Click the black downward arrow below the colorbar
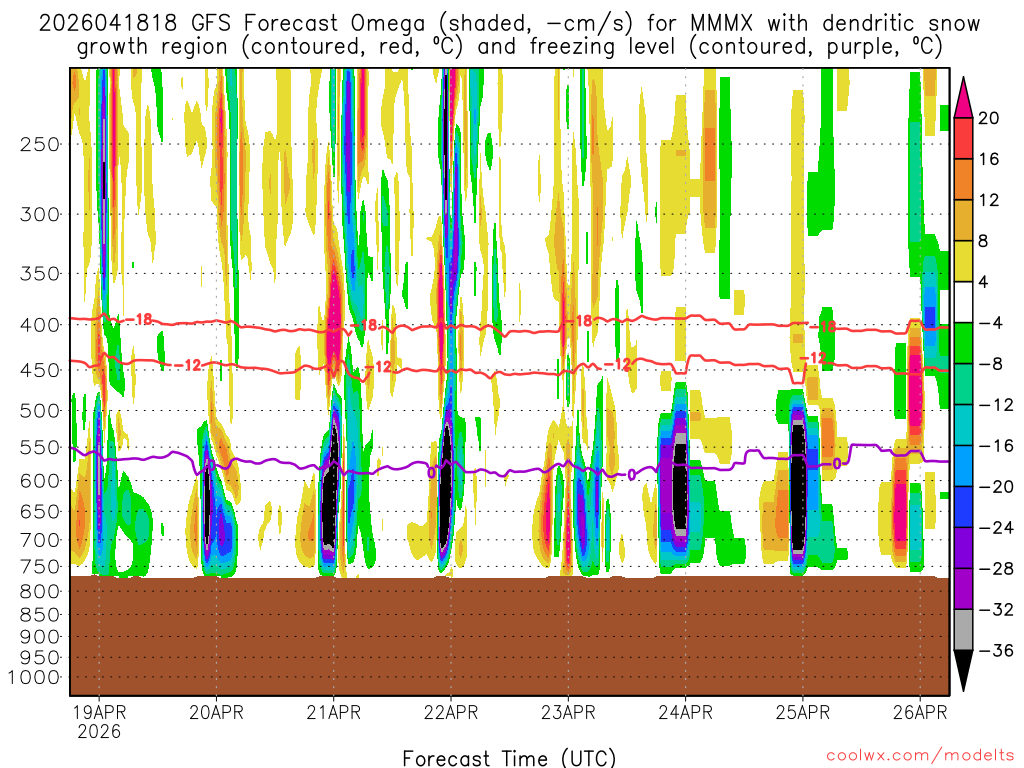1024x768 pixels. [964, 669]
